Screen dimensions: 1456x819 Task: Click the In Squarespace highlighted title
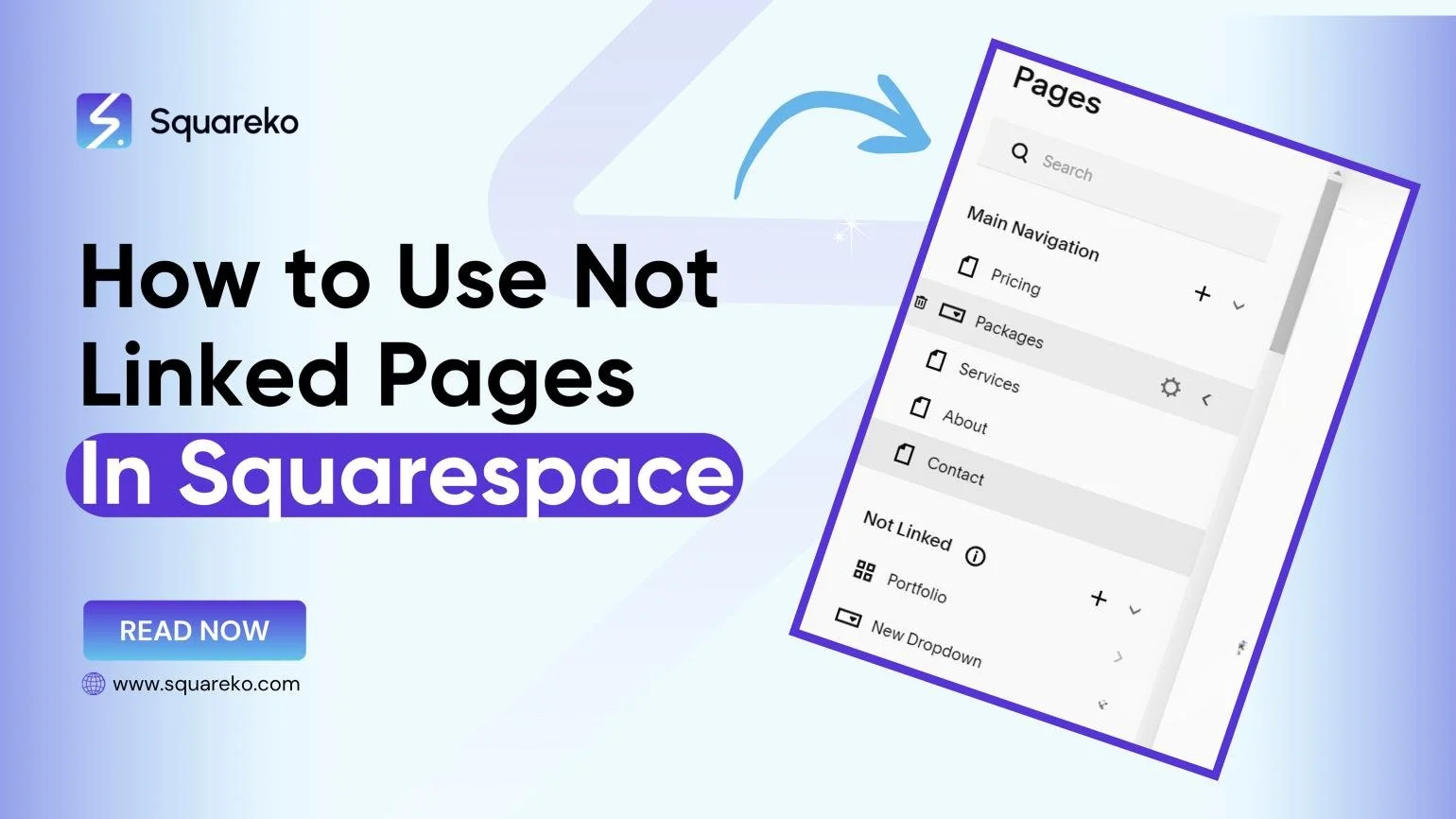point(405,475)
